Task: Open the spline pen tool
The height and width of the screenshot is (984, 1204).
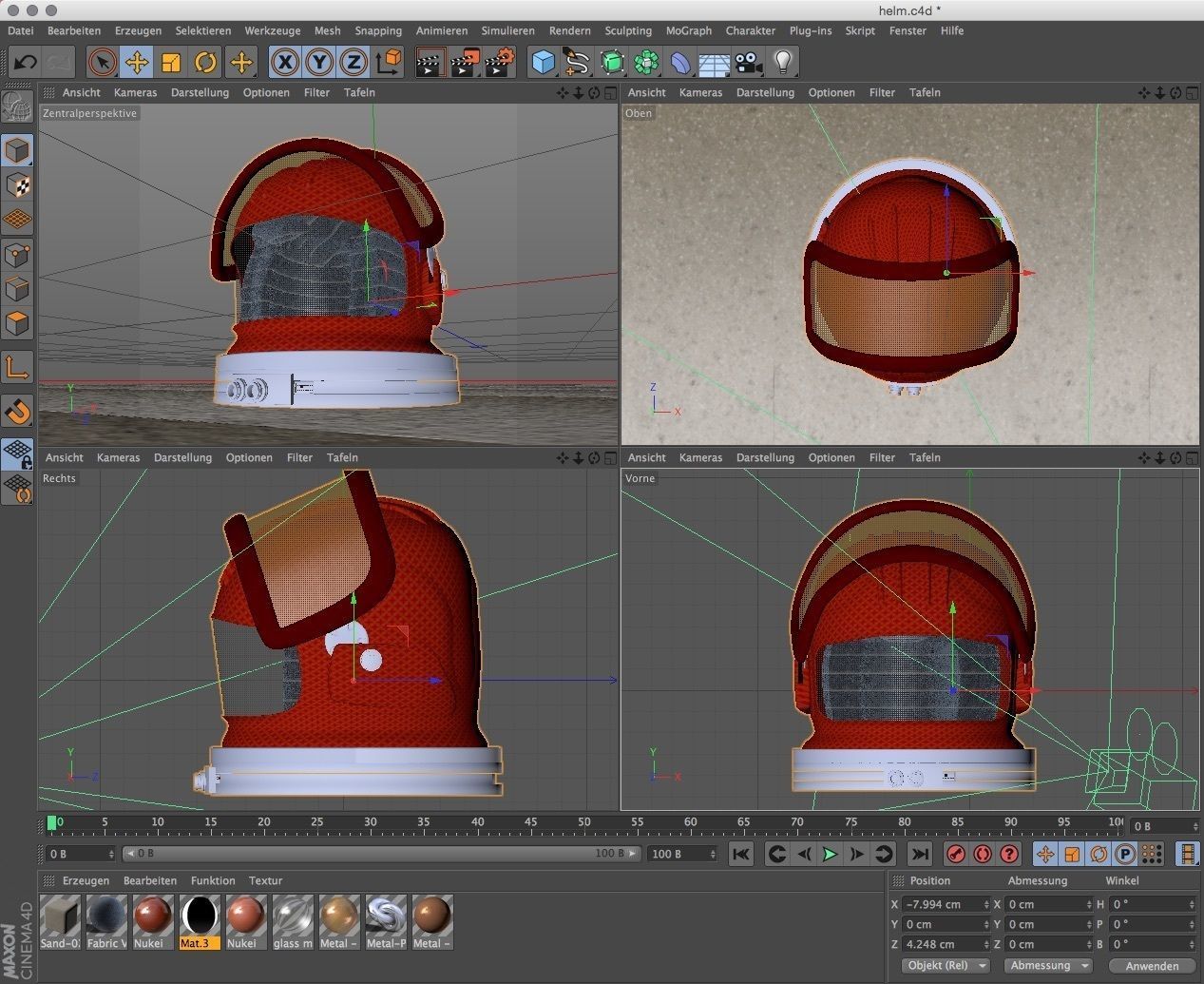Action: pyautogui.click(x=577, y=63)
